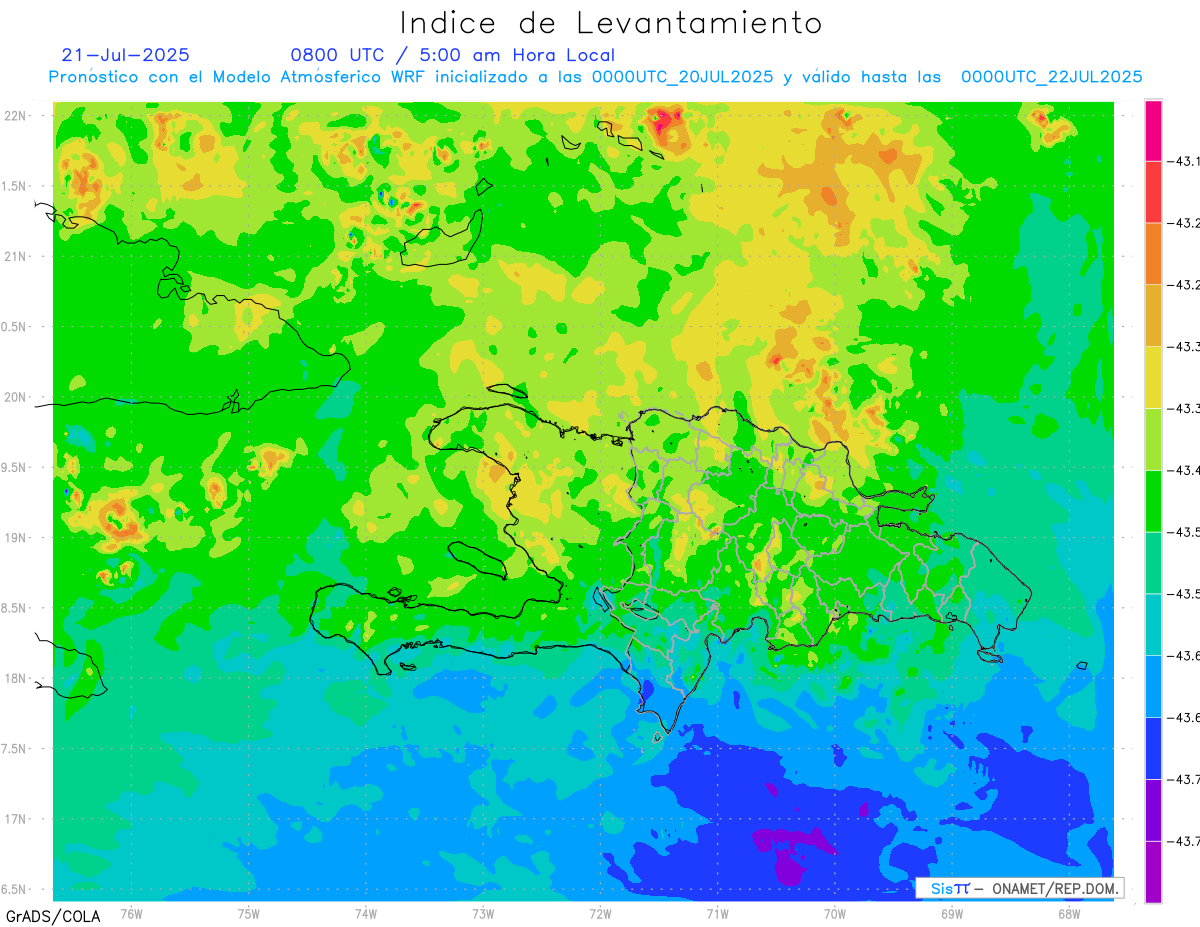Click valid-until time '0000UTC_22JUL2025'
This screenshot has height=927, width=1200.
1051,77
